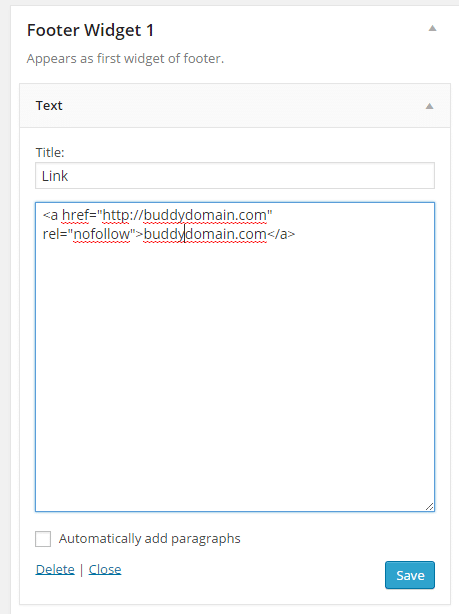
Task: Place cursor on href attribute text
Action: click(x=75, y=215)
